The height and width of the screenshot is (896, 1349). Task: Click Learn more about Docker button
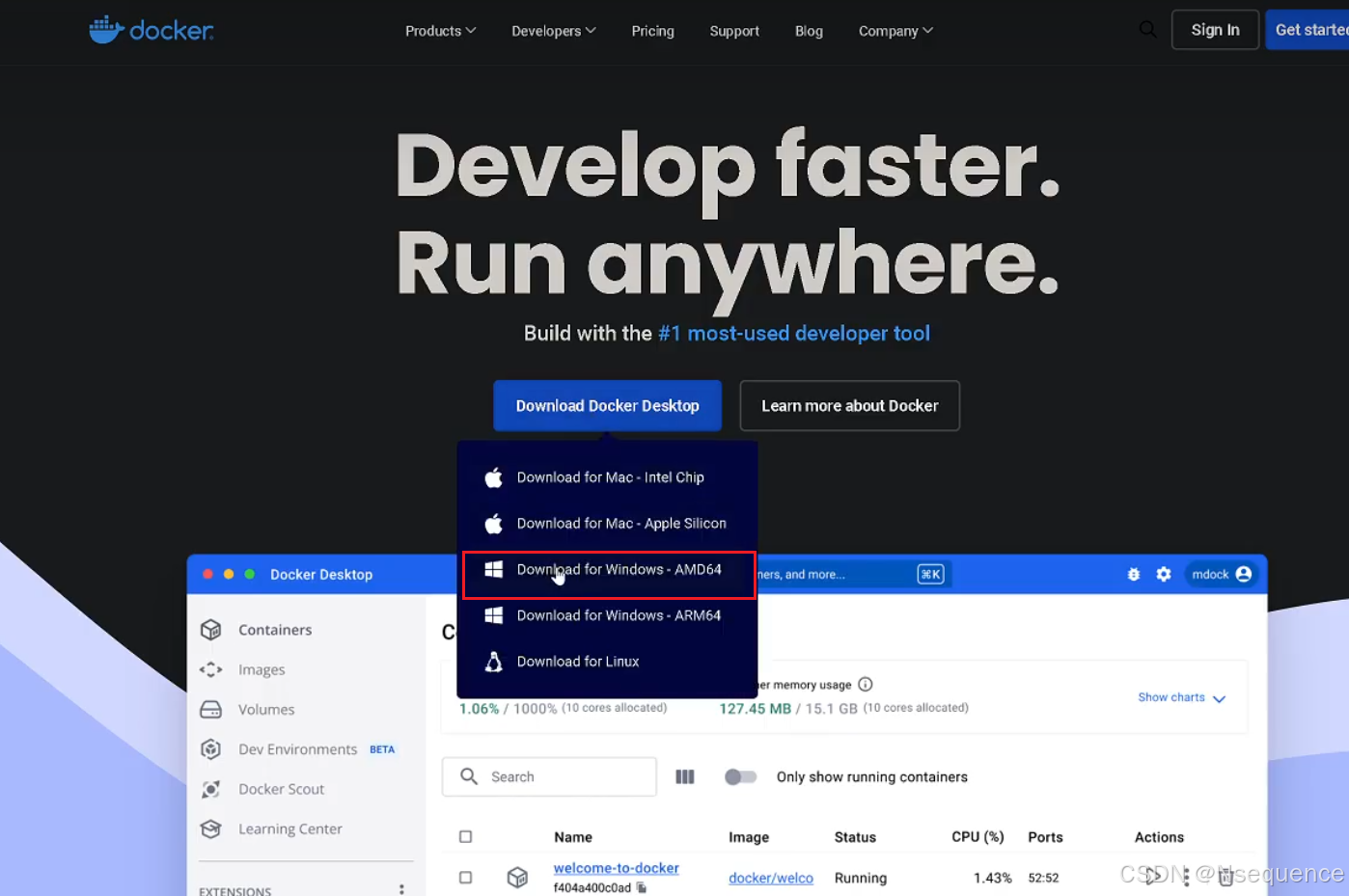[x=850, y=406]
